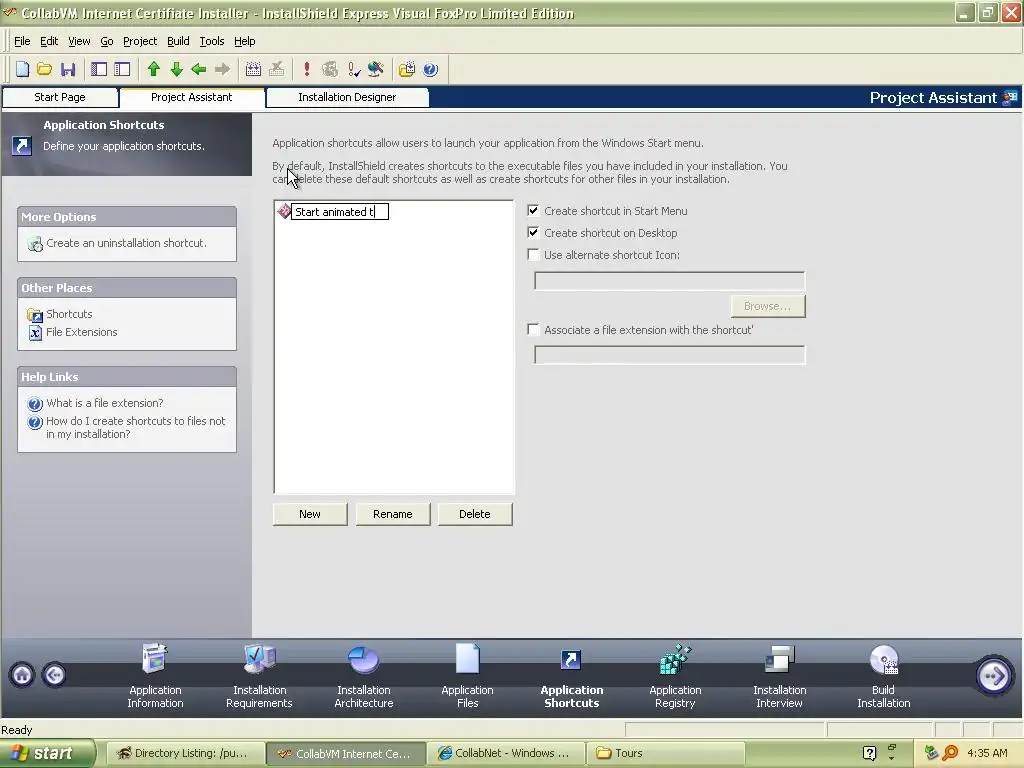Open File Extensions under Other Places
The width and height of the screenshot is (1024, 768).
coord(82,332)
